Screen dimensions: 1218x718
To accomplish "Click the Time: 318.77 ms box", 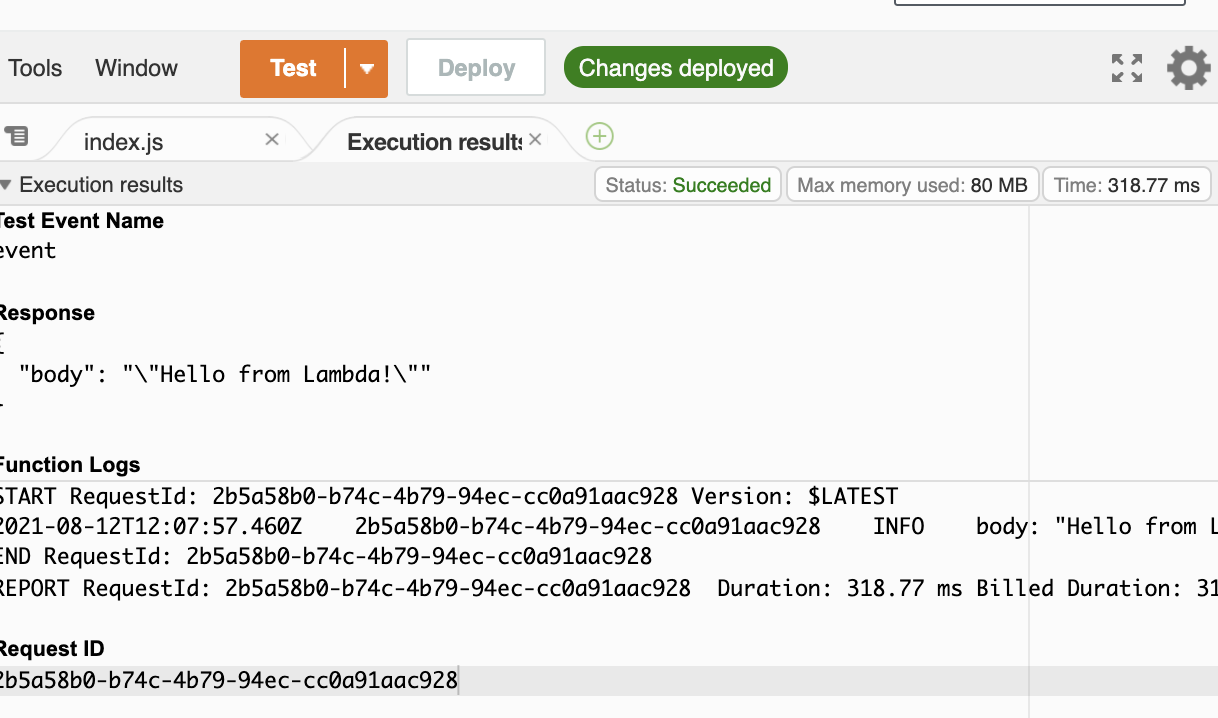I will coord(1127,185).
